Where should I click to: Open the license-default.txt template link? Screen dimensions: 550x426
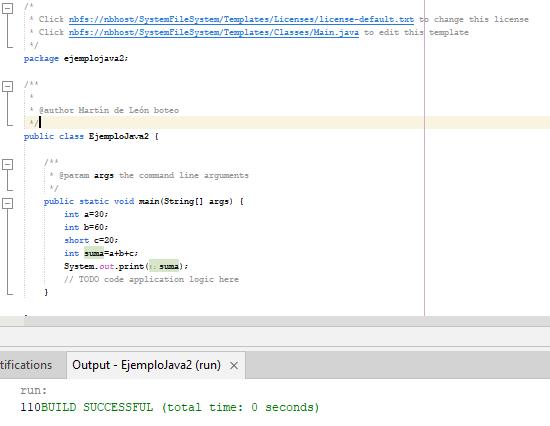point(241,19)
